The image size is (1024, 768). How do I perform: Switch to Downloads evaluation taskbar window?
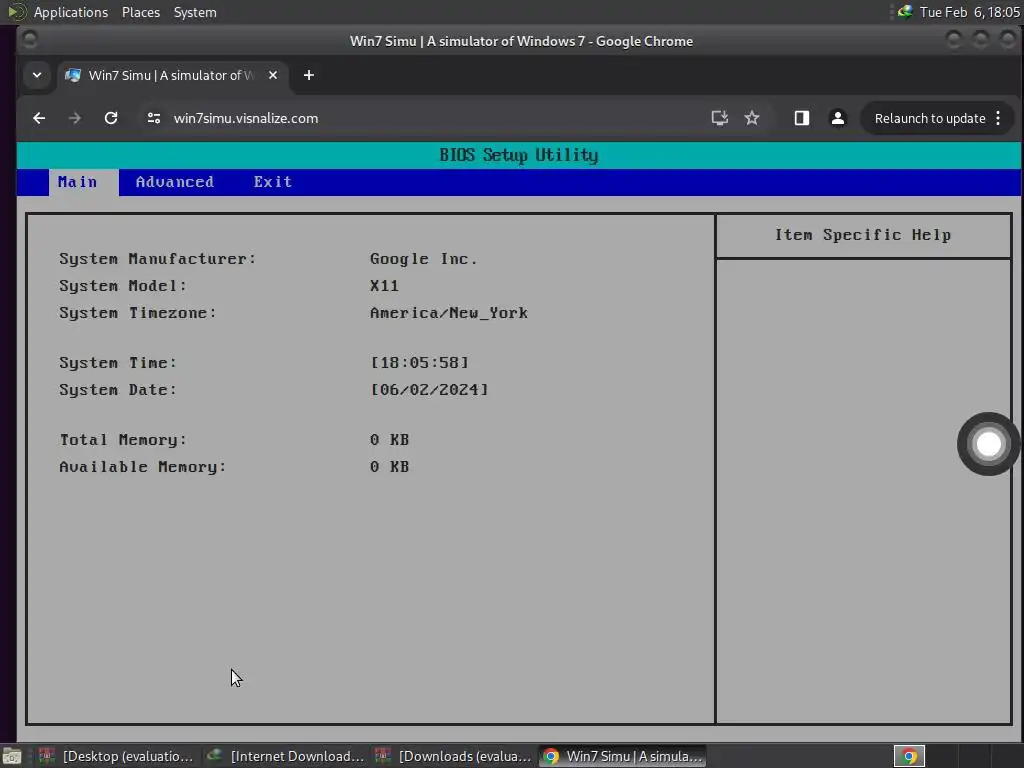pos(454,756)
